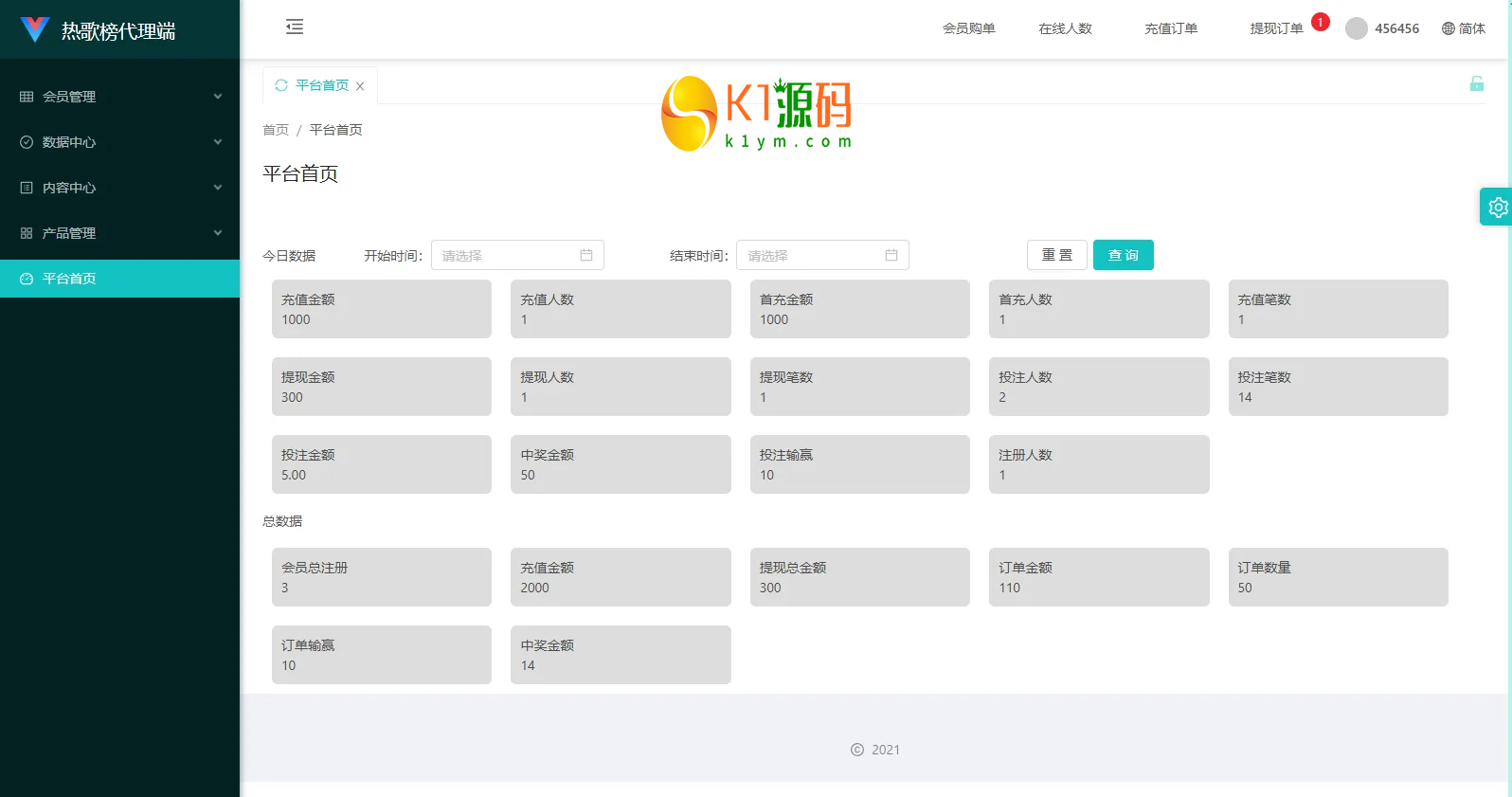
Task: Click the 产品管理 grid icon
Action: pyautogui.click(x=27, y=233)
